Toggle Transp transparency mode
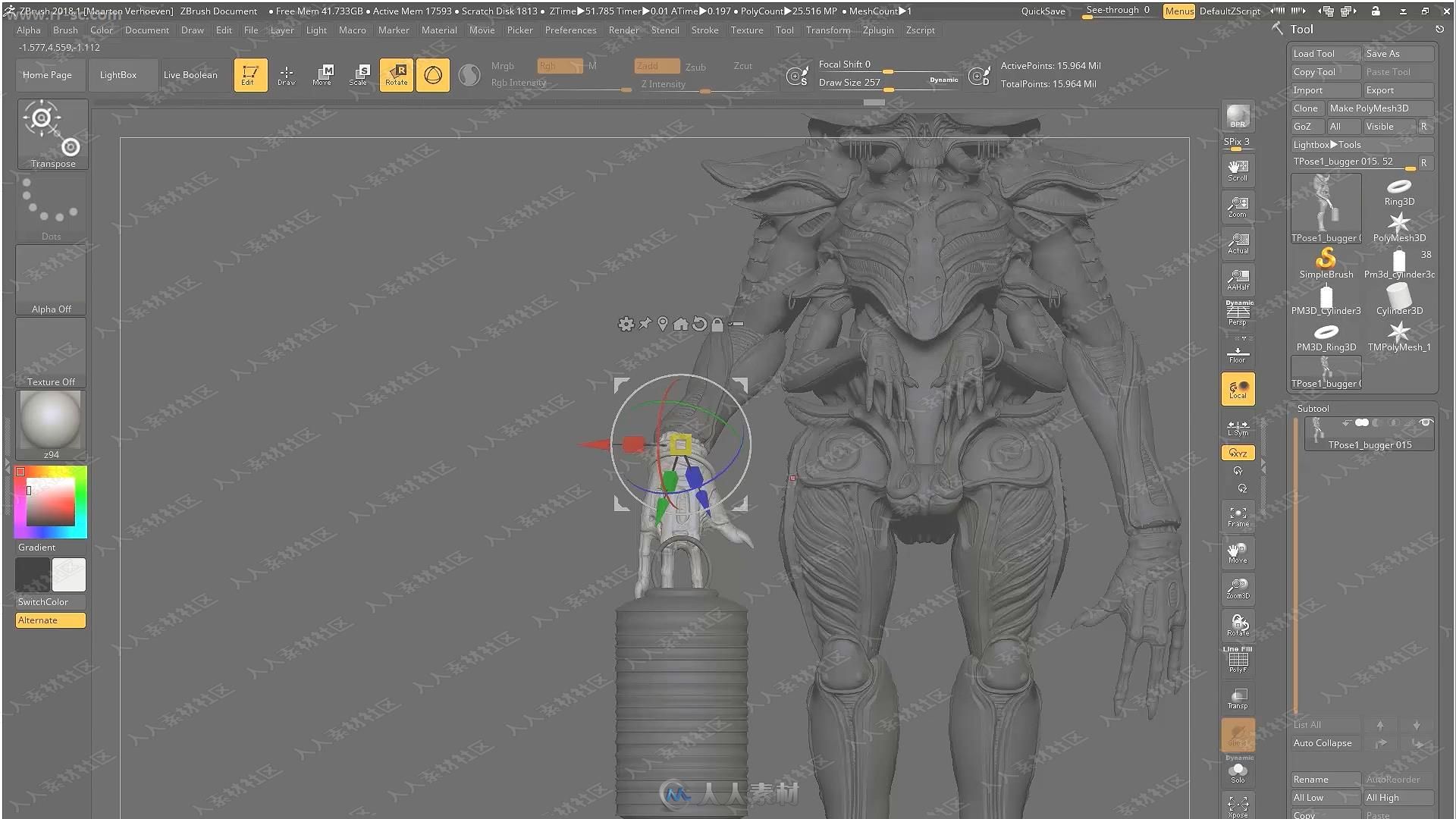The width and height of the screenshot is (1456, 819). (1238, 698)
